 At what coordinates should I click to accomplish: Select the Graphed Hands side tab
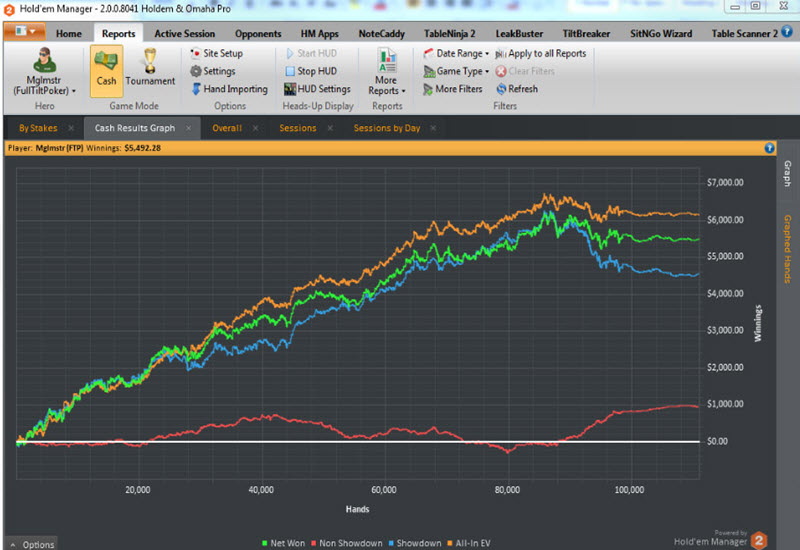788,248
